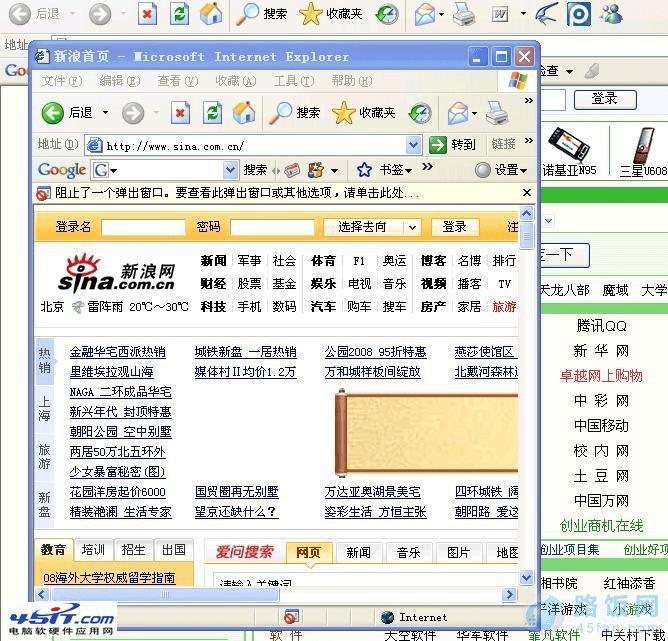Click background window Messenger icon
This screenshot has width=668, height=641.
pos(611,13)
